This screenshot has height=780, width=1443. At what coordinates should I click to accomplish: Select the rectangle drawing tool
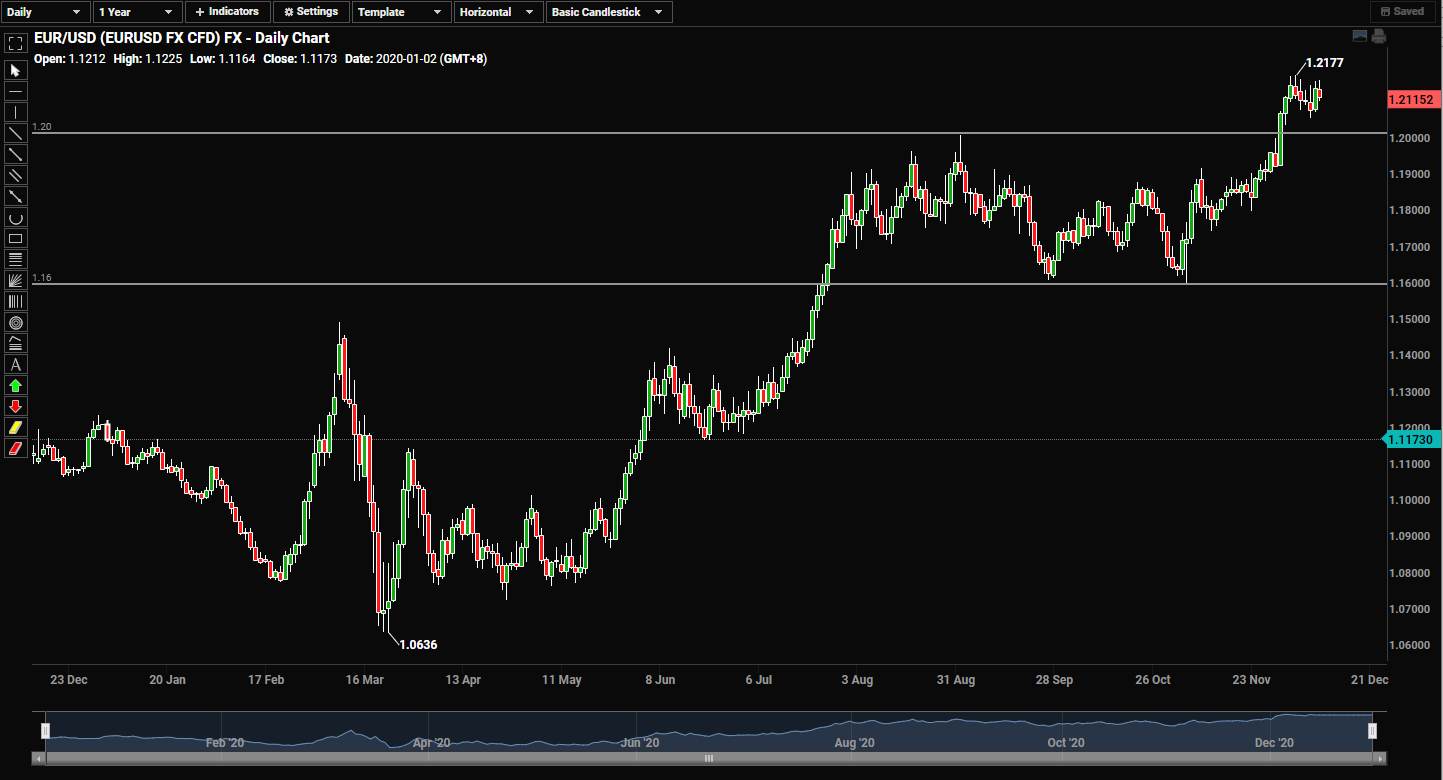pyautogui.click(x=15, y=238)
